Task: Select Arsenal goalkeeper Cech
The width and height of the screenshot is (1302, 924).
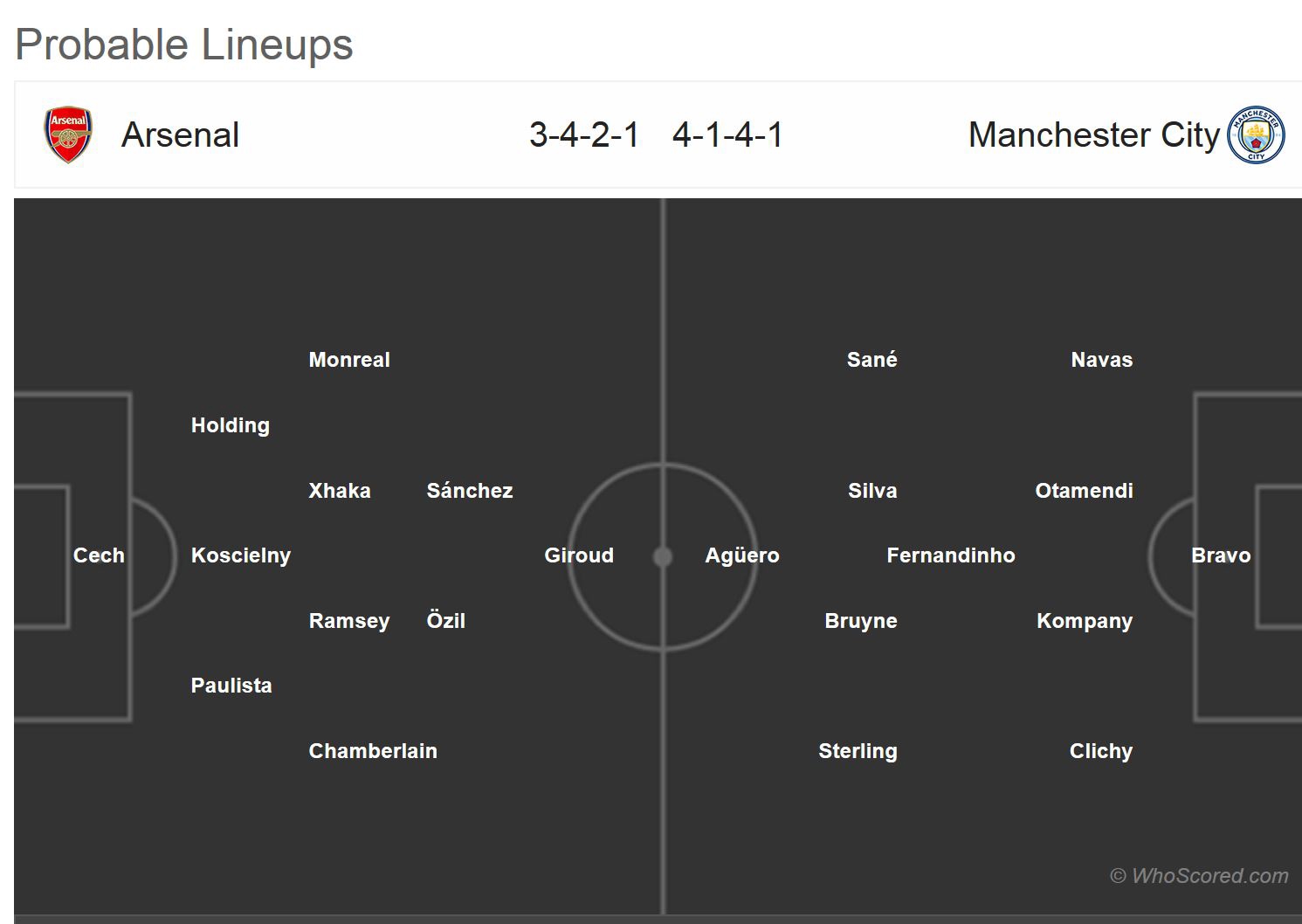Action: point(99,555)
